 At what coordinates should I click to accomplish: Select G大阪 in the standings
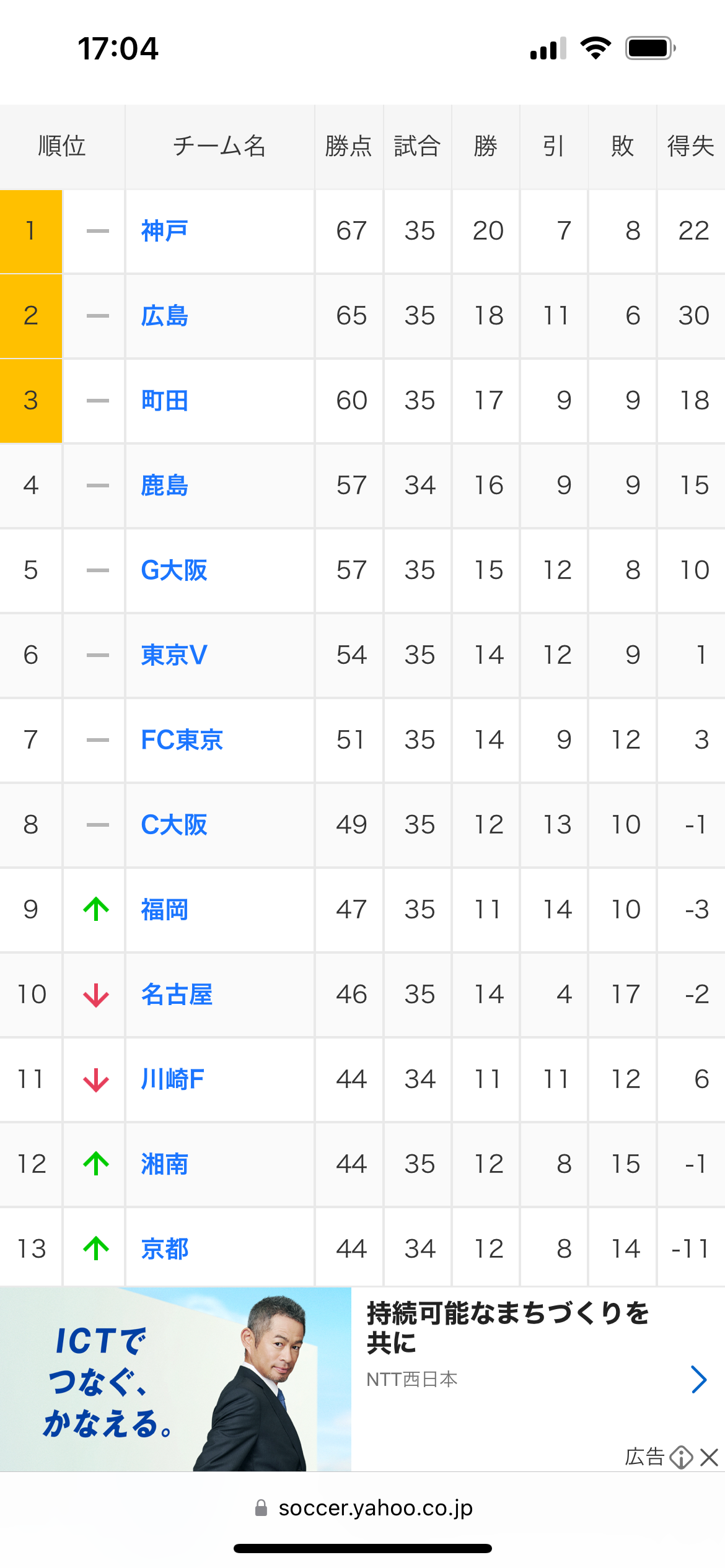[174, 570]
